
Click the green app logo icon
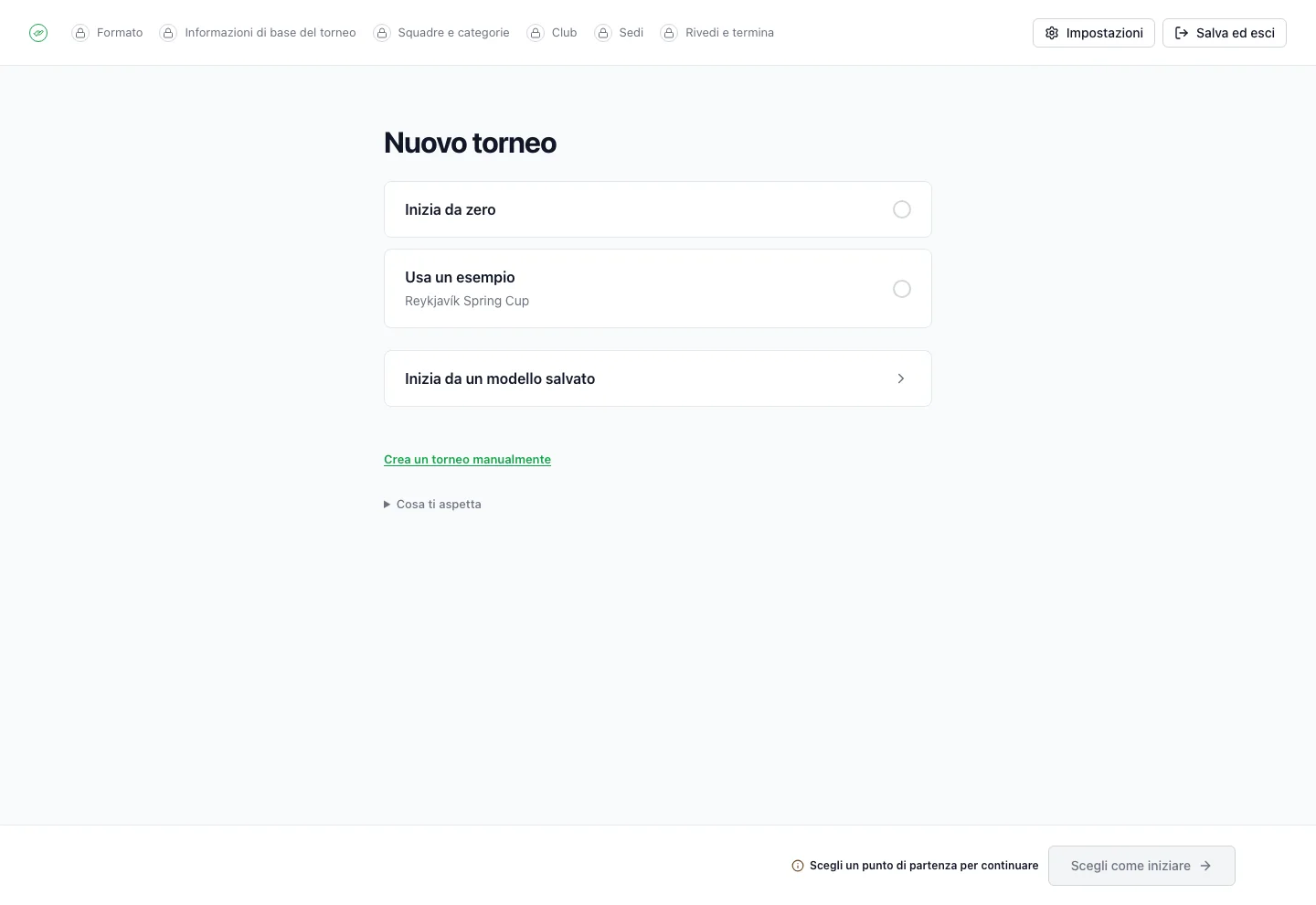pos(38,33)
